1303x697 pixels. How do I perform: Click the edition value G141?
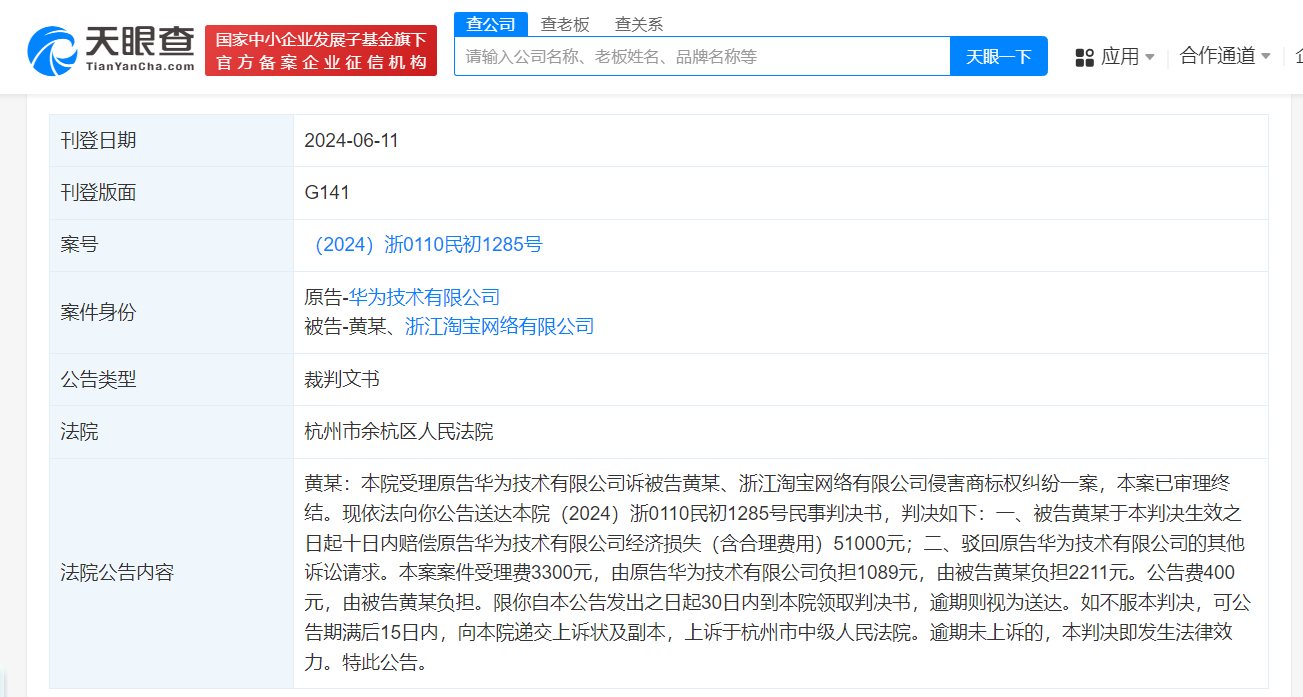327,193
